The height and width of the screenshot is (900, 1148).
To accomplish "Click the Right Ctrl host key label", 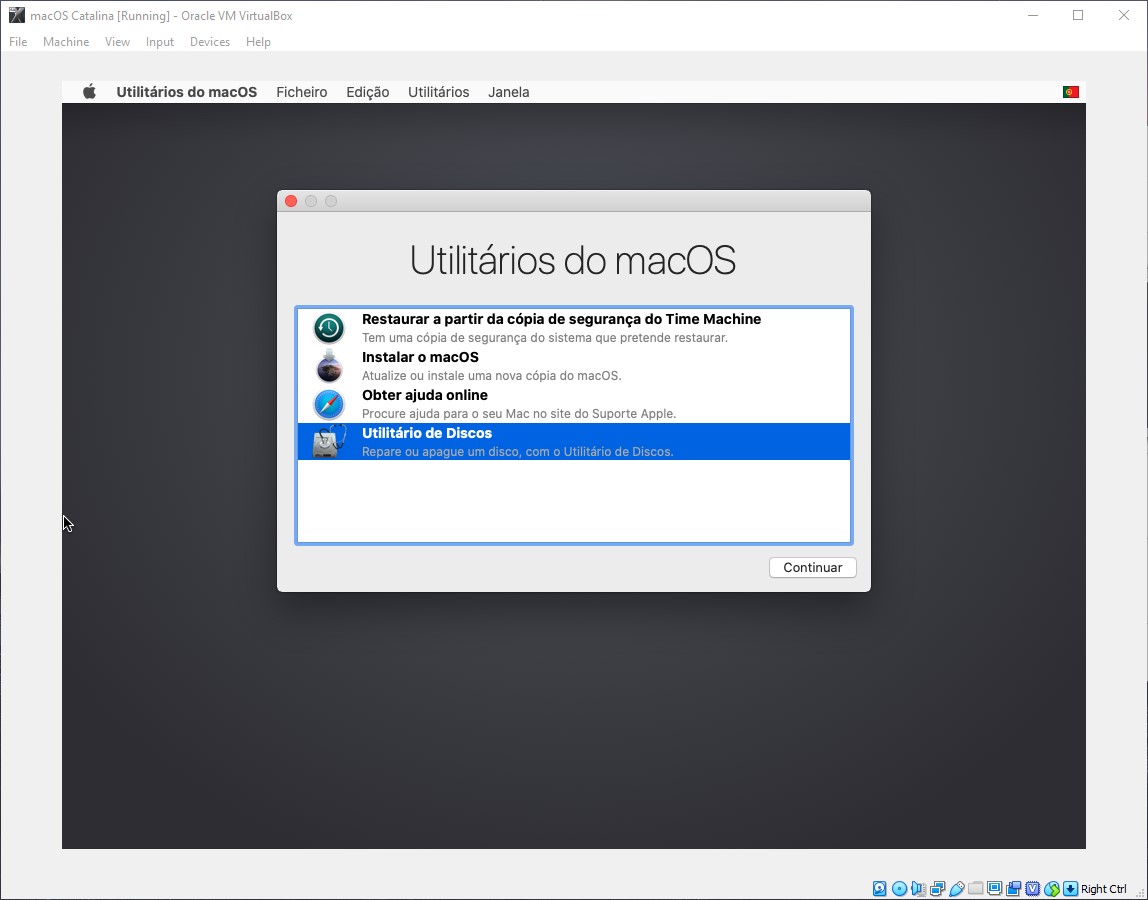I will [1103, 889].
